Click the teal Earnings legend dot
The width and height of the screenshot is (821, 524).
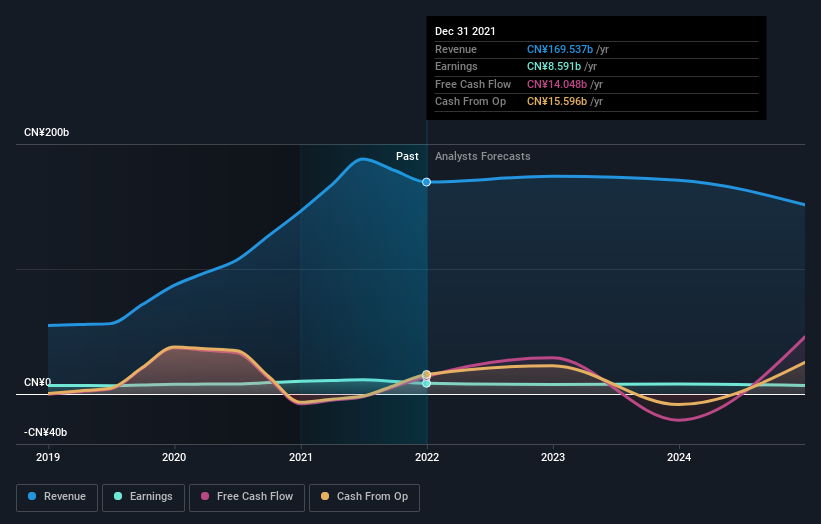point(118,496)
